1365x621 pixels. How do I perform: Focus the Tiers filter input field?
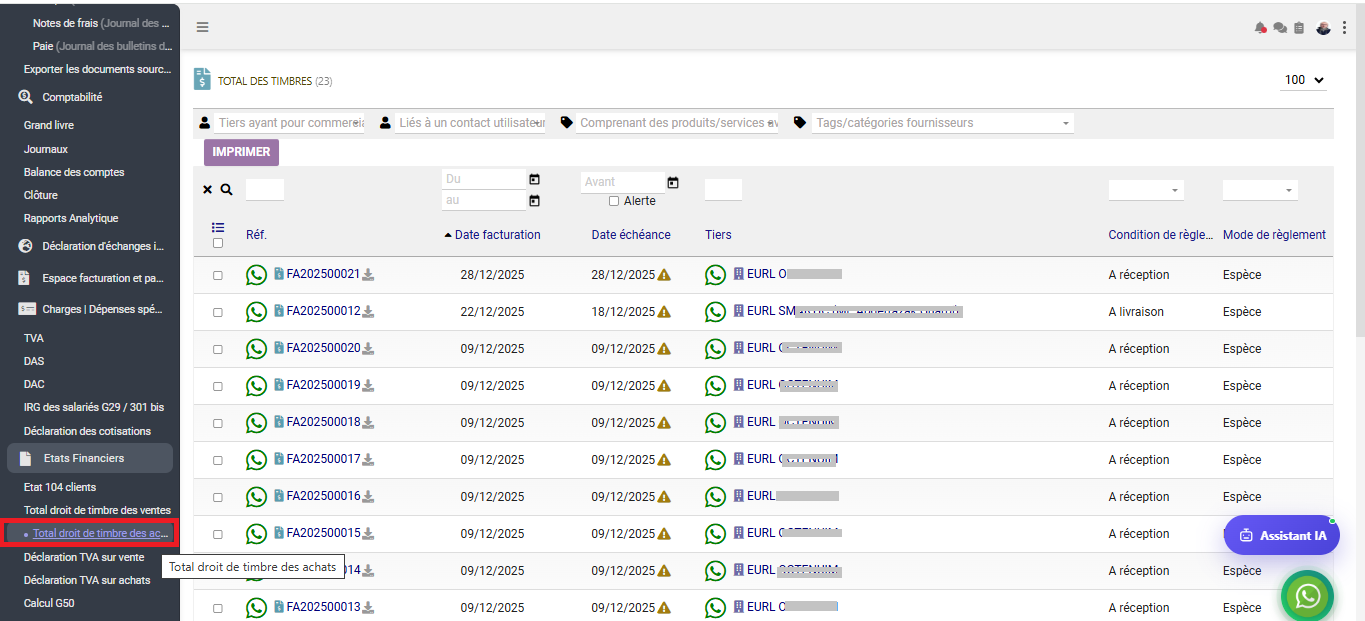pos(723,190)
